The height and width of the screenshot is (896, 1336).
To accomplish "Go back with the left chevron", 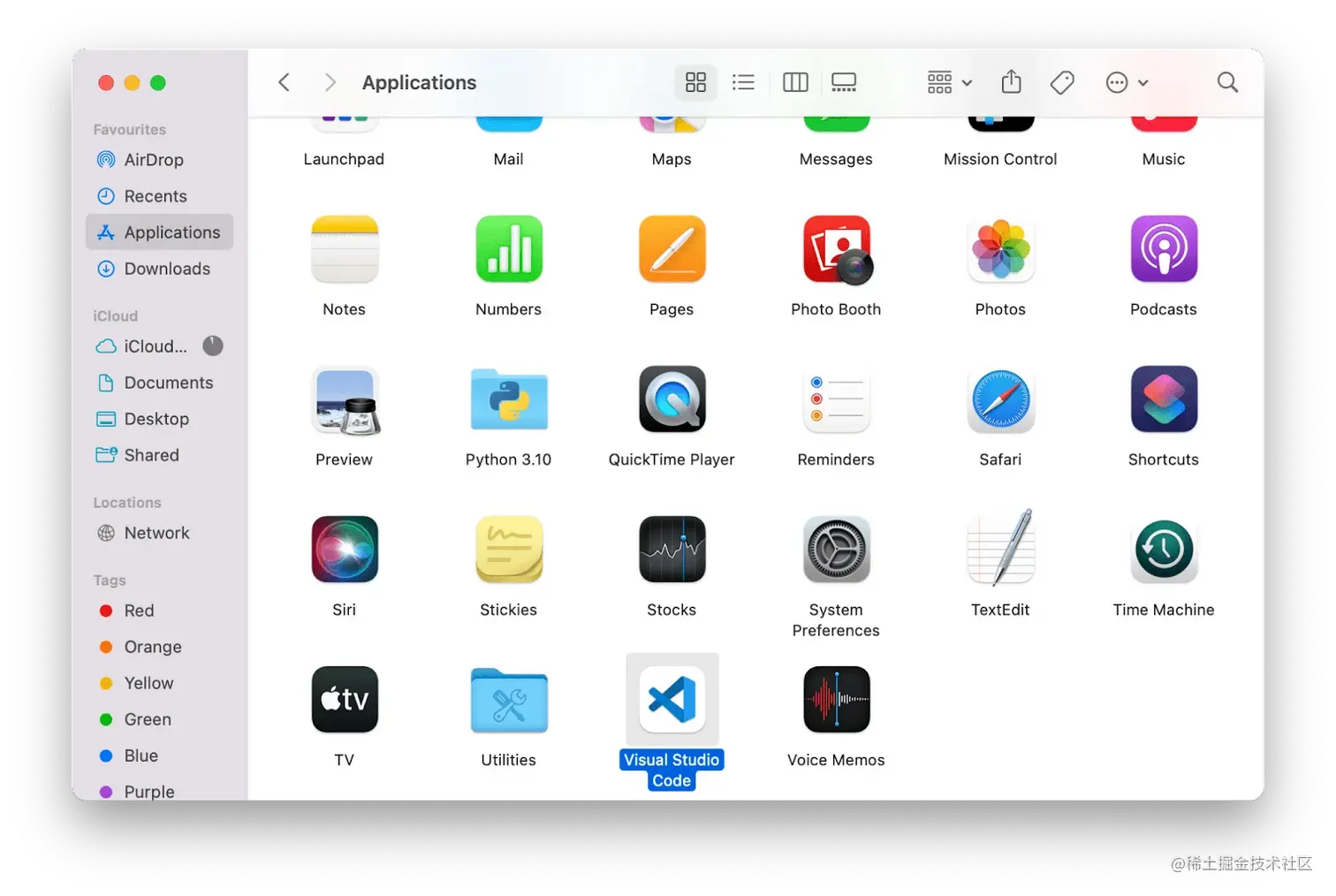I will 284,82.
